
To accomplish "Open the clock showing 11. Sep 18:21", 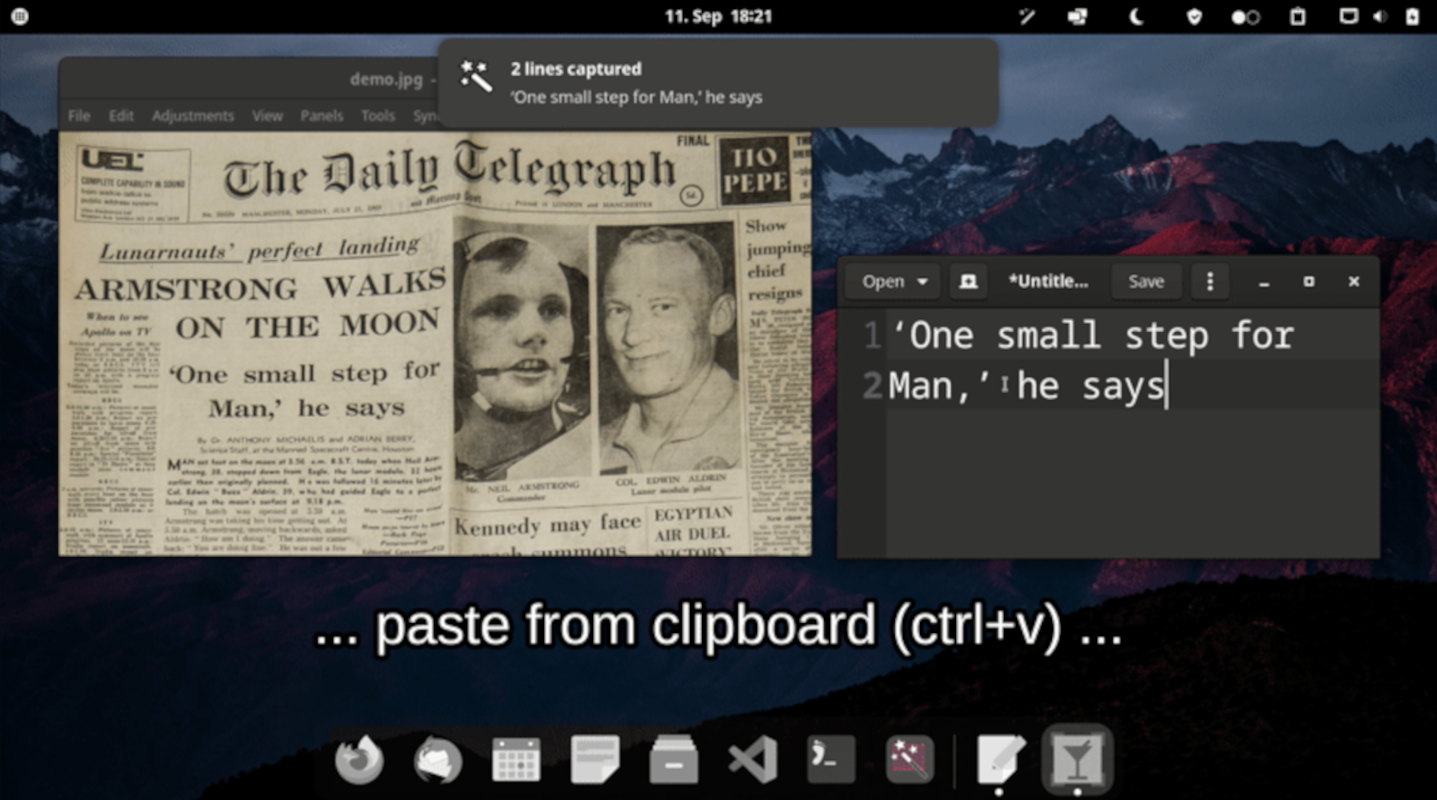I will pyautogui.click(x=718, y=16).
